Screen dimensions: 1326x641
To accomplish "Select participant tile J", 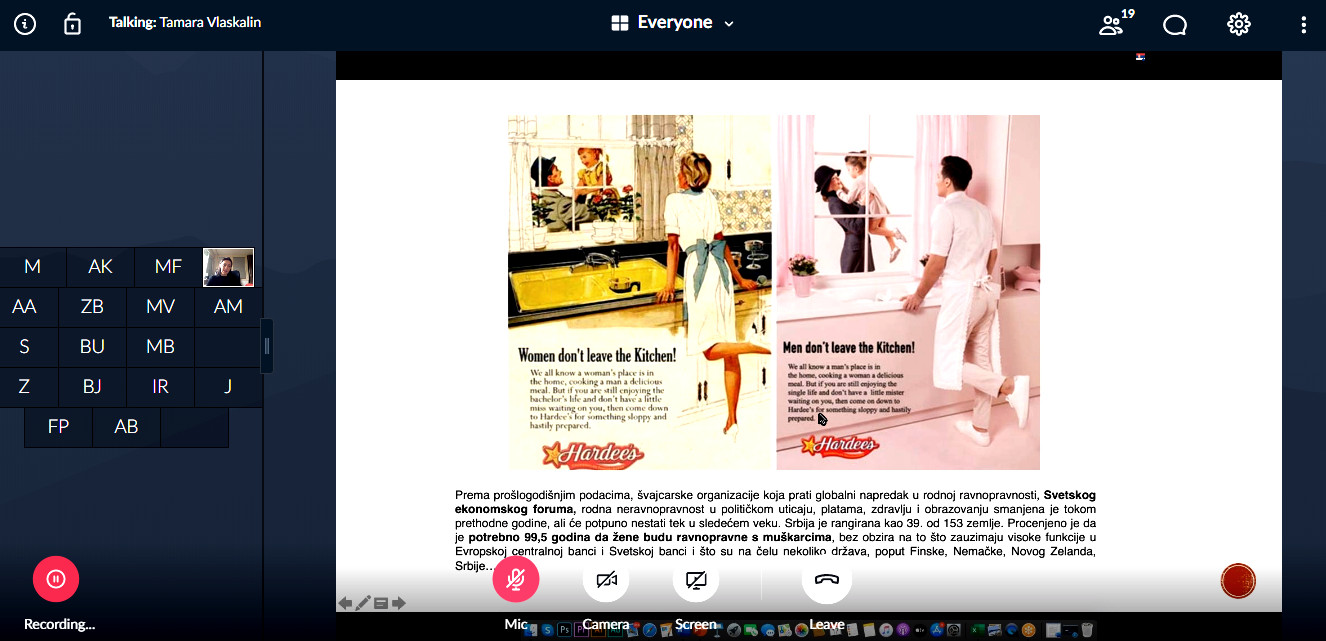I will click(x=228, y=387).
